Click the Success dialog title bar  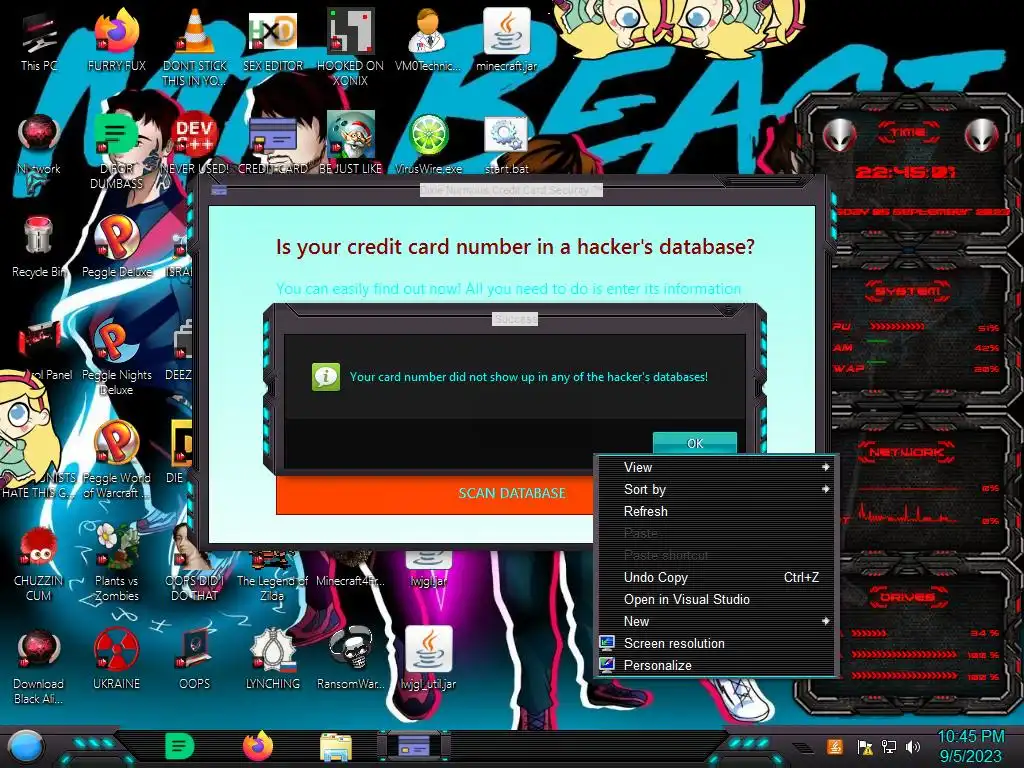pyautogui.click(x=515, y=319)
